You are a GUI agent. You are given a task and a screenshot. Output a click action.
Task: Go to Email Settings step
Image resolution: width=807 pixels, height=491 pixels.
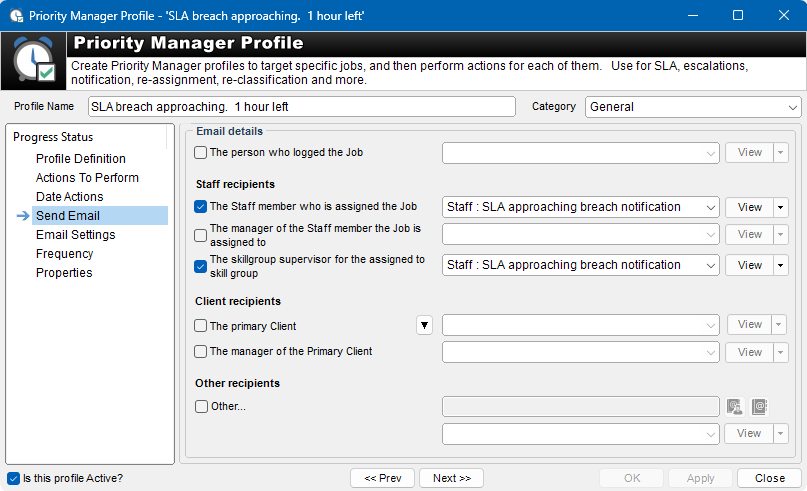pos(76,235)
